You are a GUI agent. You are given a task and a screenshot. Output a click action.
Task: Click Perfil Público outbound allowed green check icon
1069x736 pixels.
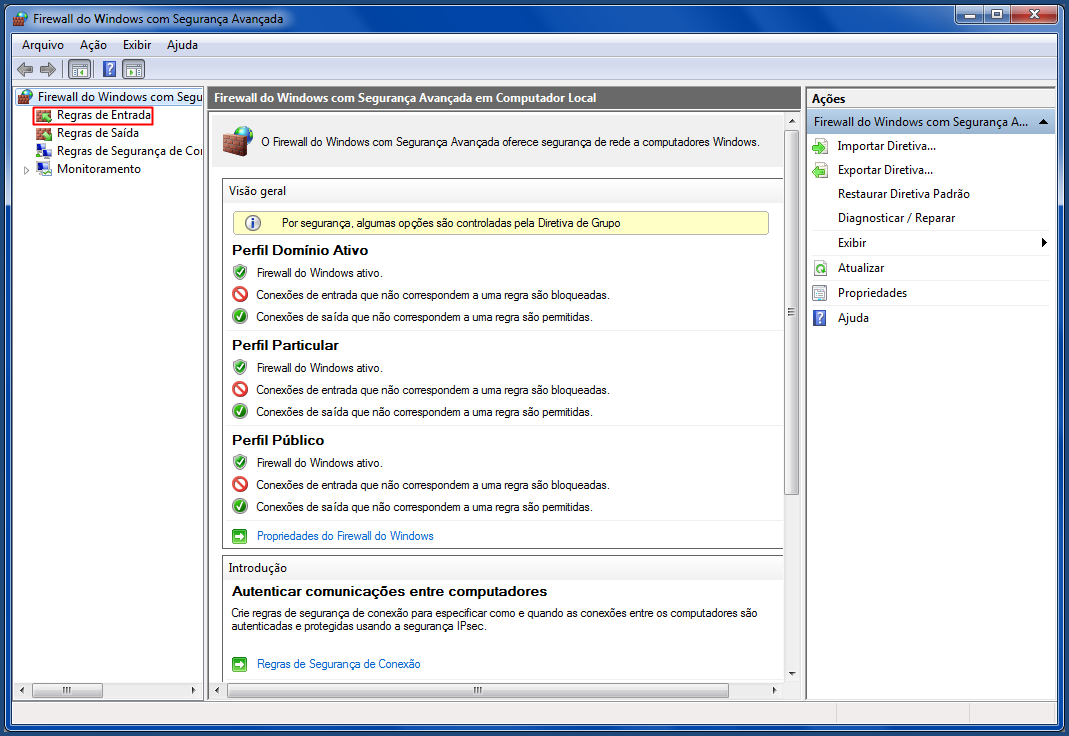240,506
